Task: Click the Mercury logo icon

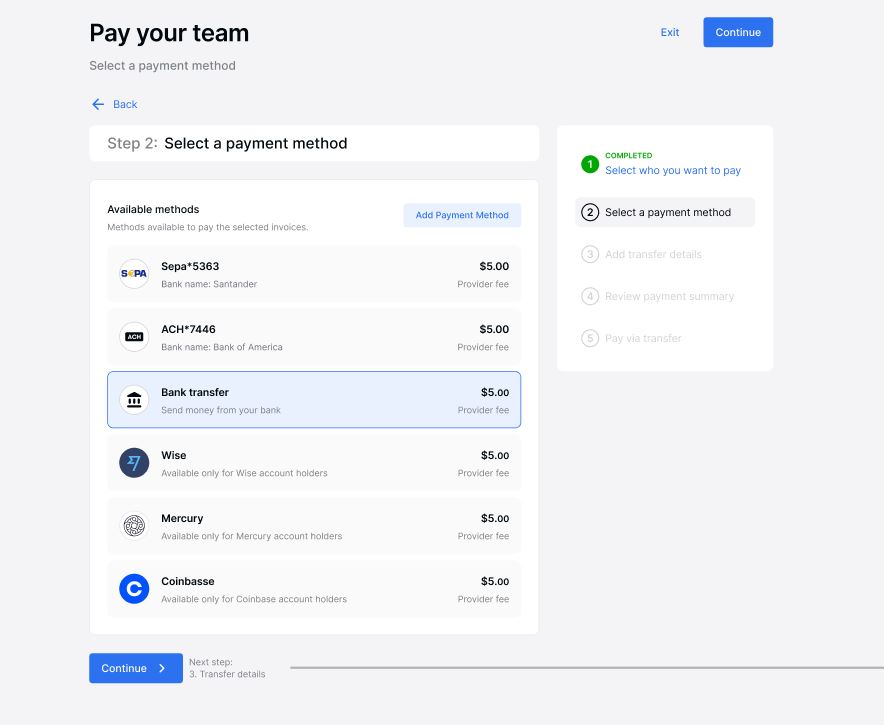Action: point(134,526)
